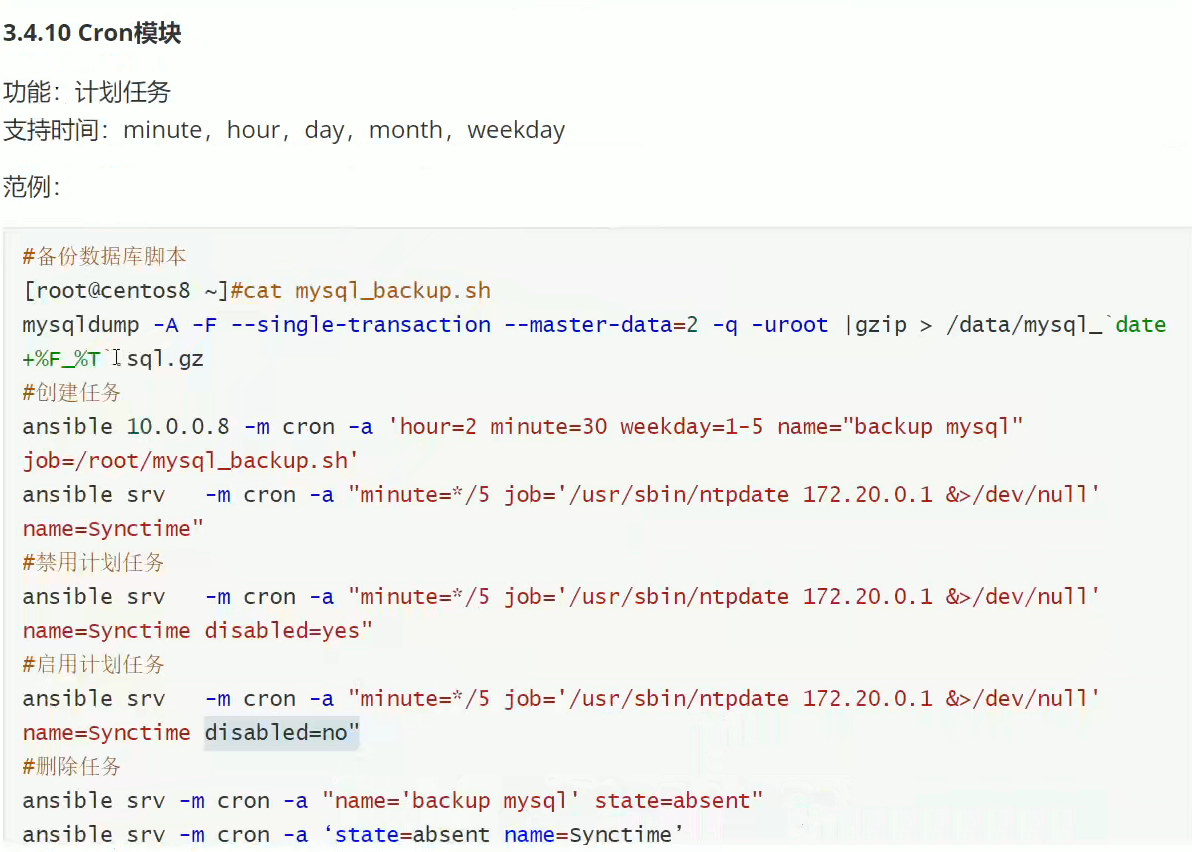Click the comment "#删除任务"
Image resolution: width=1192 pixels, height=852 pixels.
(71, 766)
